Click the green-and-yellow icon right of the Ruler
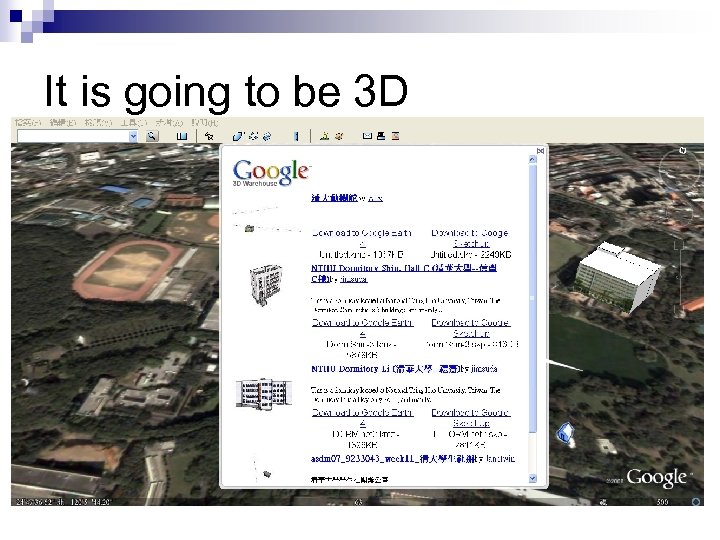This screenshot has width=720, height=540. tap(324, 136)
